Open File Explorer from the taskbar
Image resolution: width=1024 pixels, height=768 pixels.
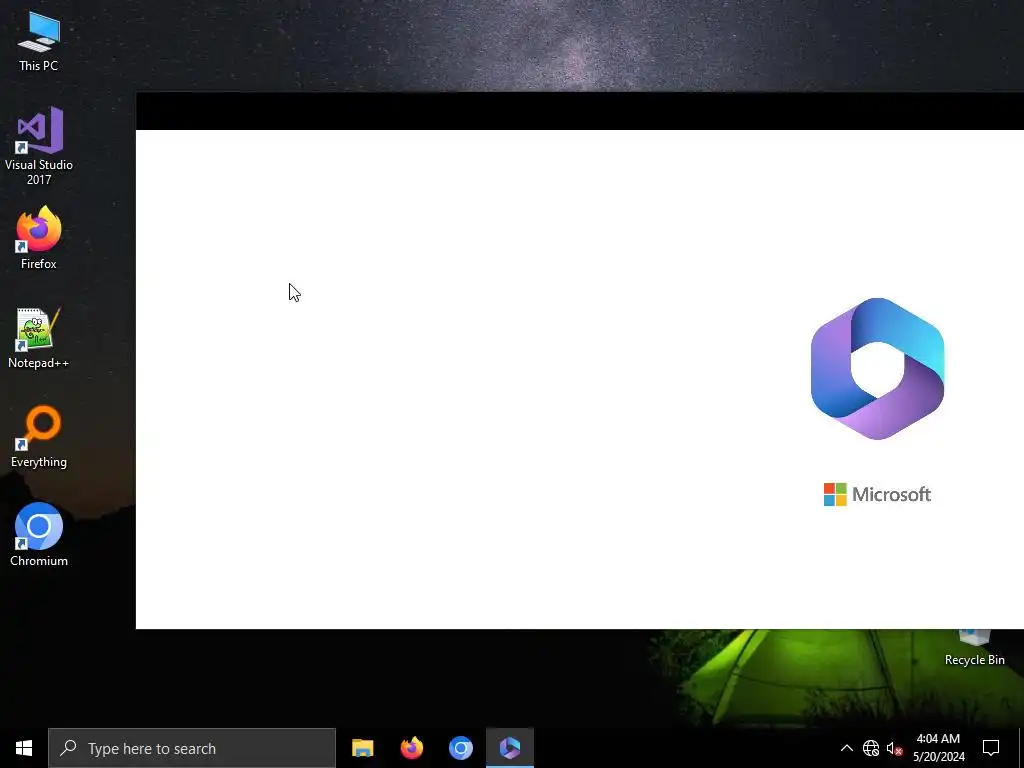362,748
